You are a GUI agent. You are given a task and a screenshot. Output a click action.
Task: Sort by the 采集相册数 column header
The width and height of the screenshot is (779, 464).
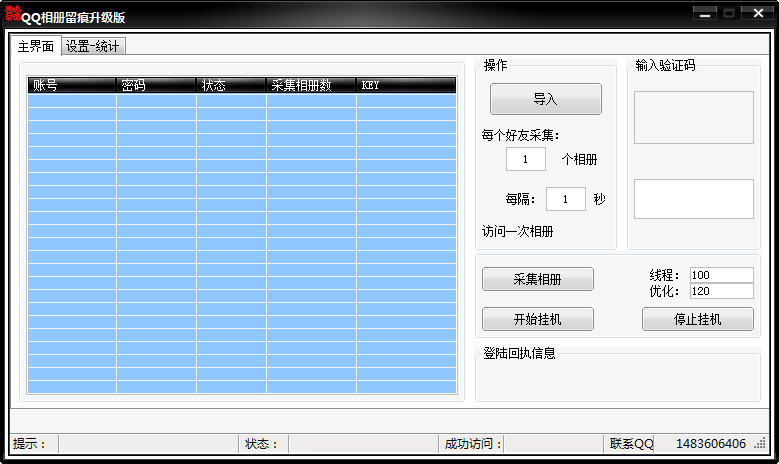point(311,85)
